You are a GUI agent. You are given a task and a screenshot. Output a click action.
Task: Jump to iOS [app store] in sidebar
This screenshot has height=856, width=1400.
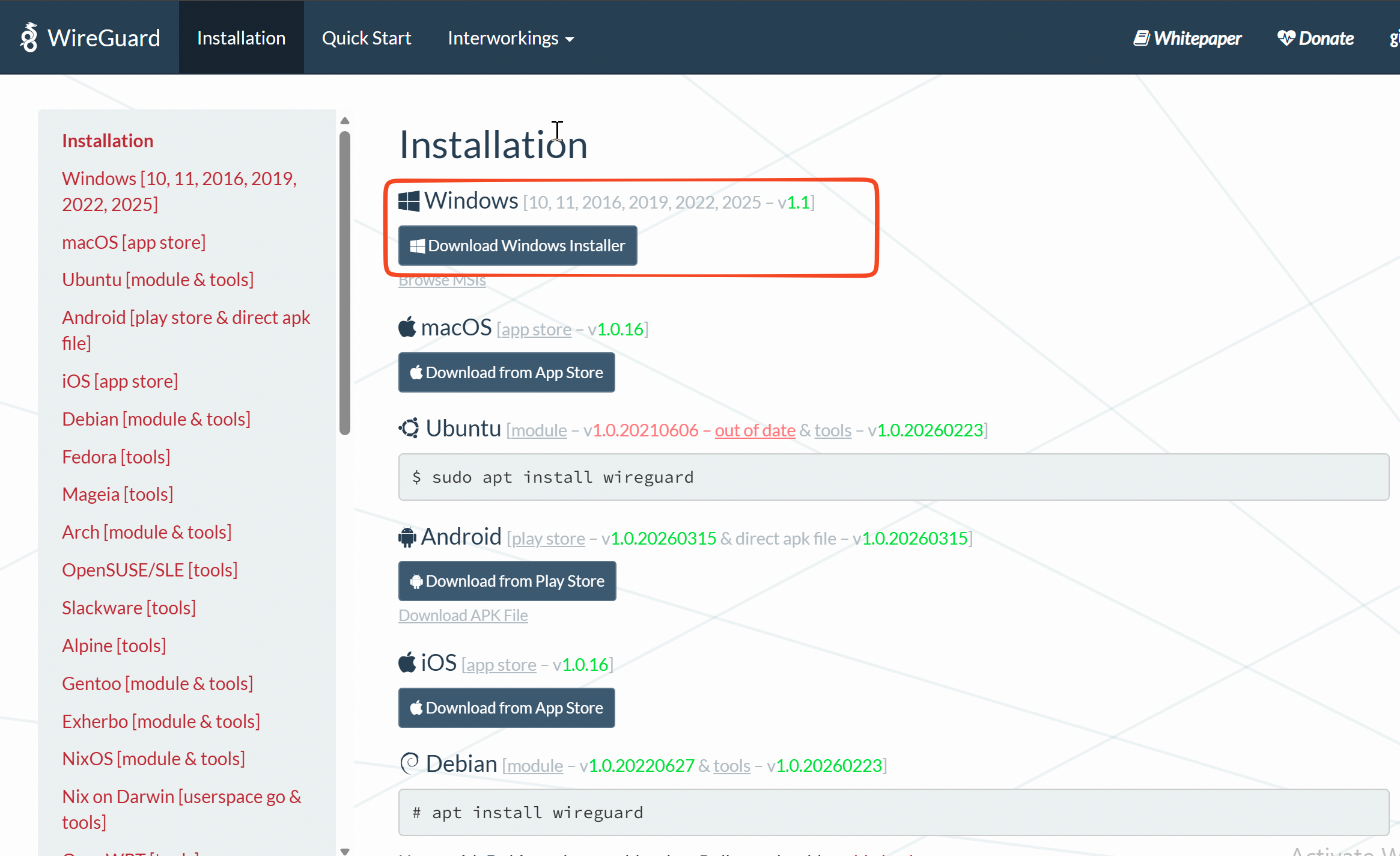120,381
